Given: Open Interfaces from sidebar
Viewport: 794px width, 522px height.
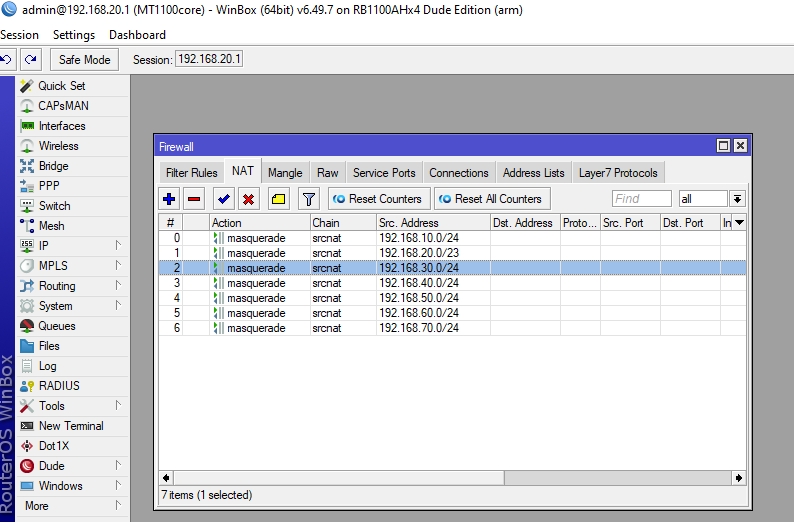Looking at the screenshot, I should [x=72, y=126].
